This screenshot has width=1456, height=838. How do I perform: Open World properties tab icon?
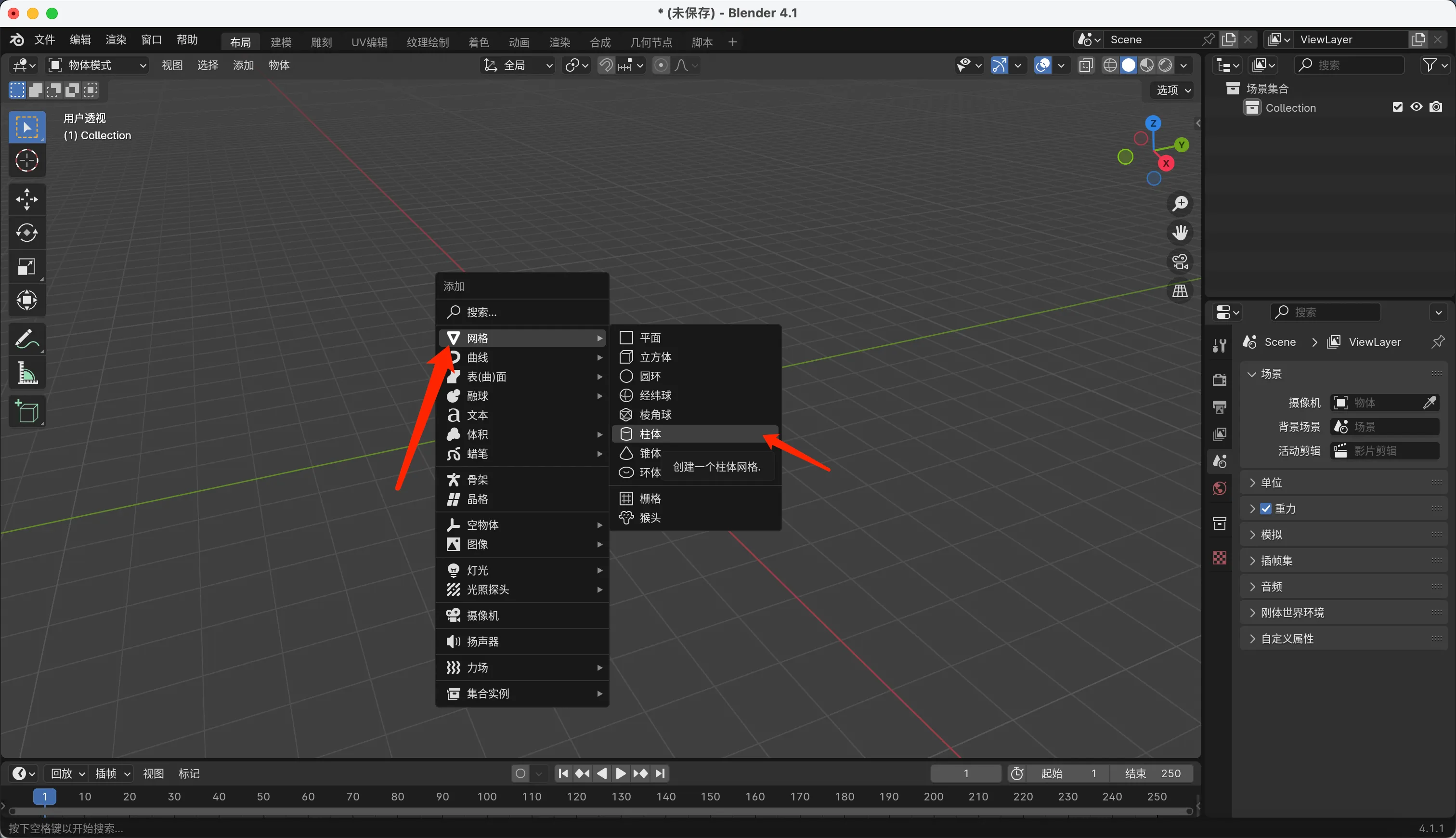pyautogui.click(x=1219, y=489)
